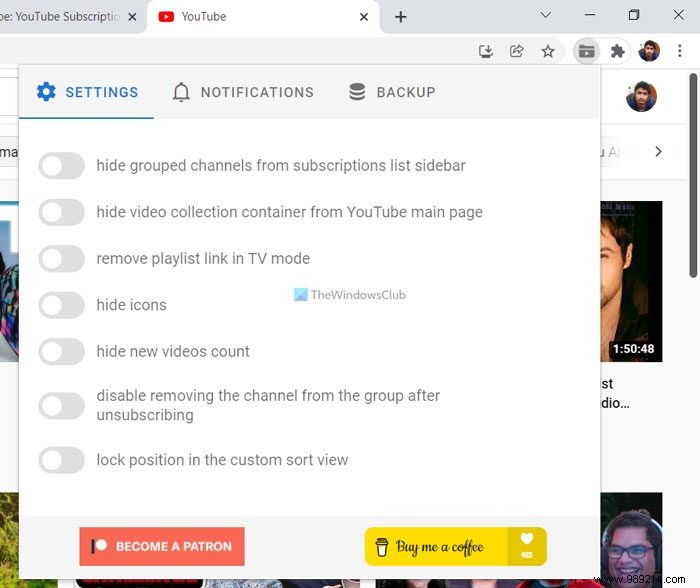The height and width of the screenshot is (588, 700).
Task: Open the Backup tab
Action: (x=392, y=92)
